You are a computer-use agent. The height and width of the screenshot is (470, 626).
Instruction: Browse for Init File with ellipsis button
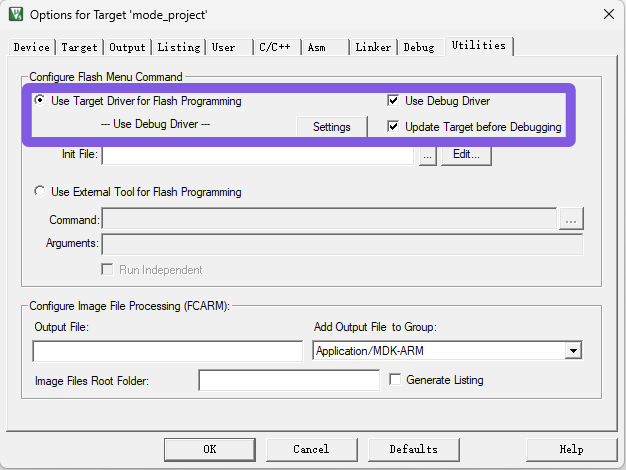click(428, 155)
